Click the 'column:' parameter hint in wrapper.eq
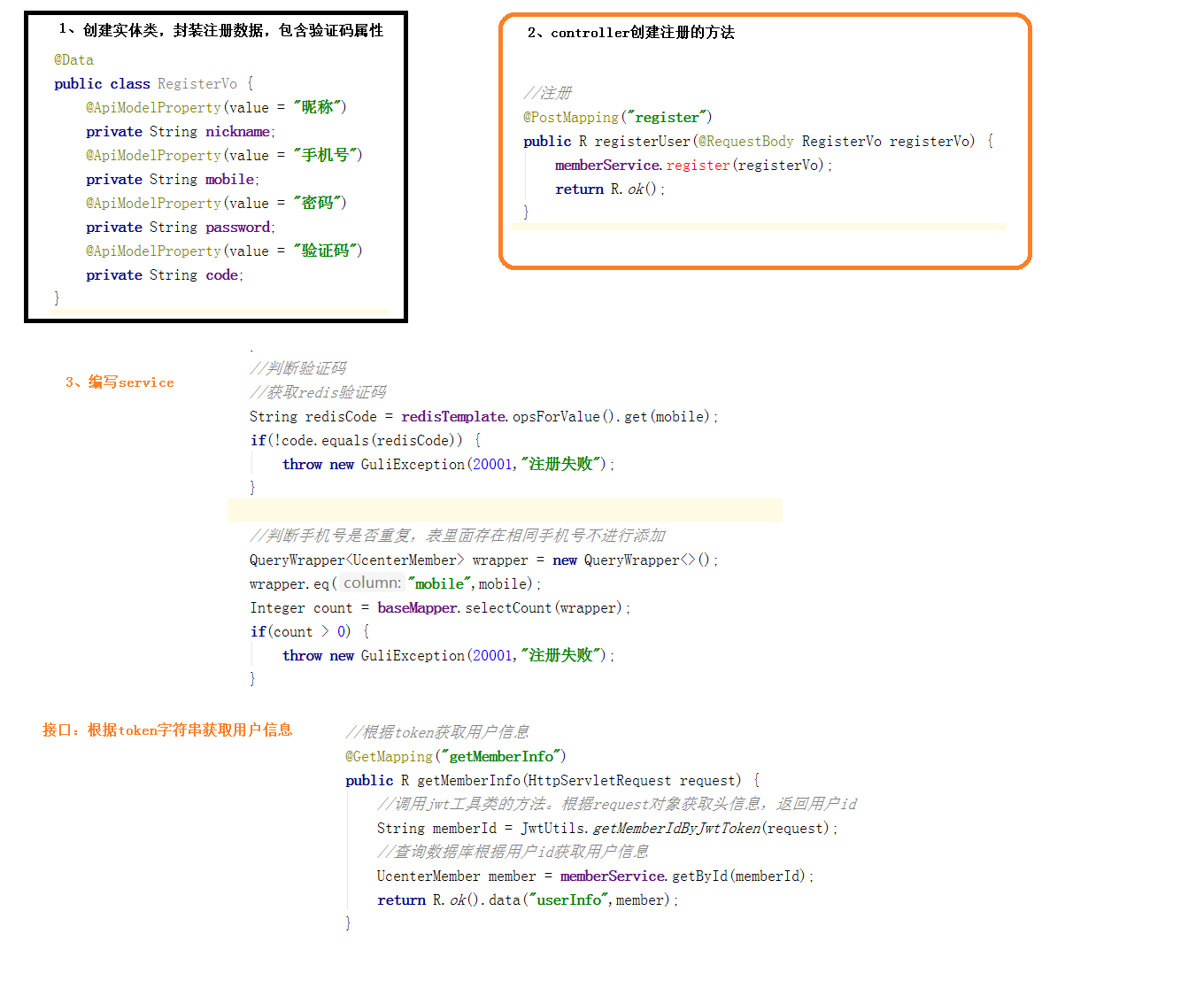Image resolution: width=1204 pixels, height=996 pixels. (x=372, y=583)
